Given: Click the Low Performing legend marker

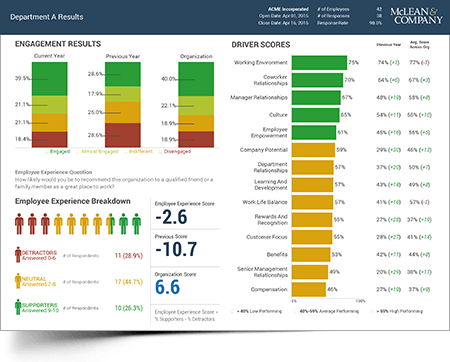Looking at the screenshot, I should (232, 311).
